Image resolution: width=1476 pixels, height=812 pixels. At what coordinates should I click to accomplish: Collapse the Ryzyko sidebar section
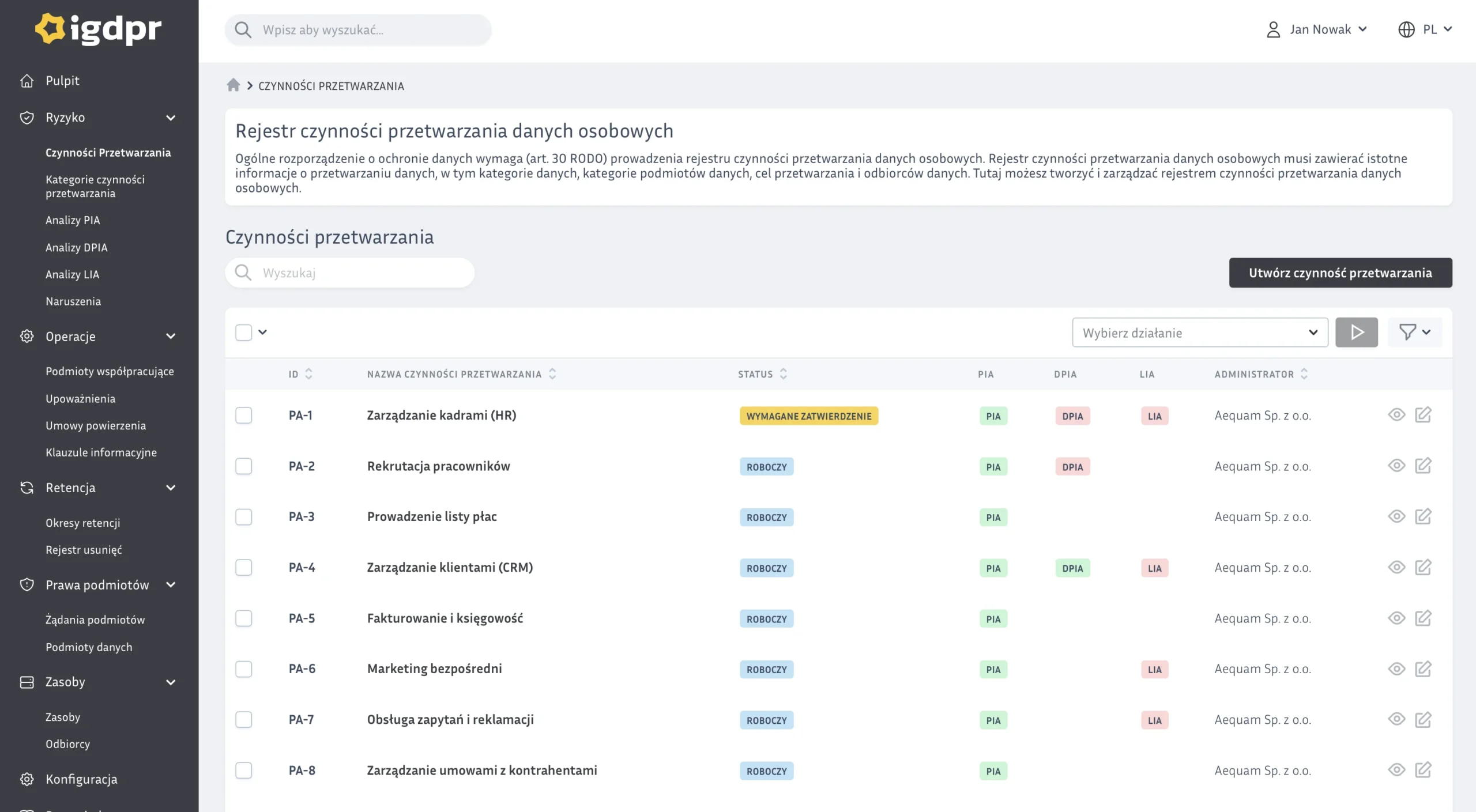tap(171, 118)
